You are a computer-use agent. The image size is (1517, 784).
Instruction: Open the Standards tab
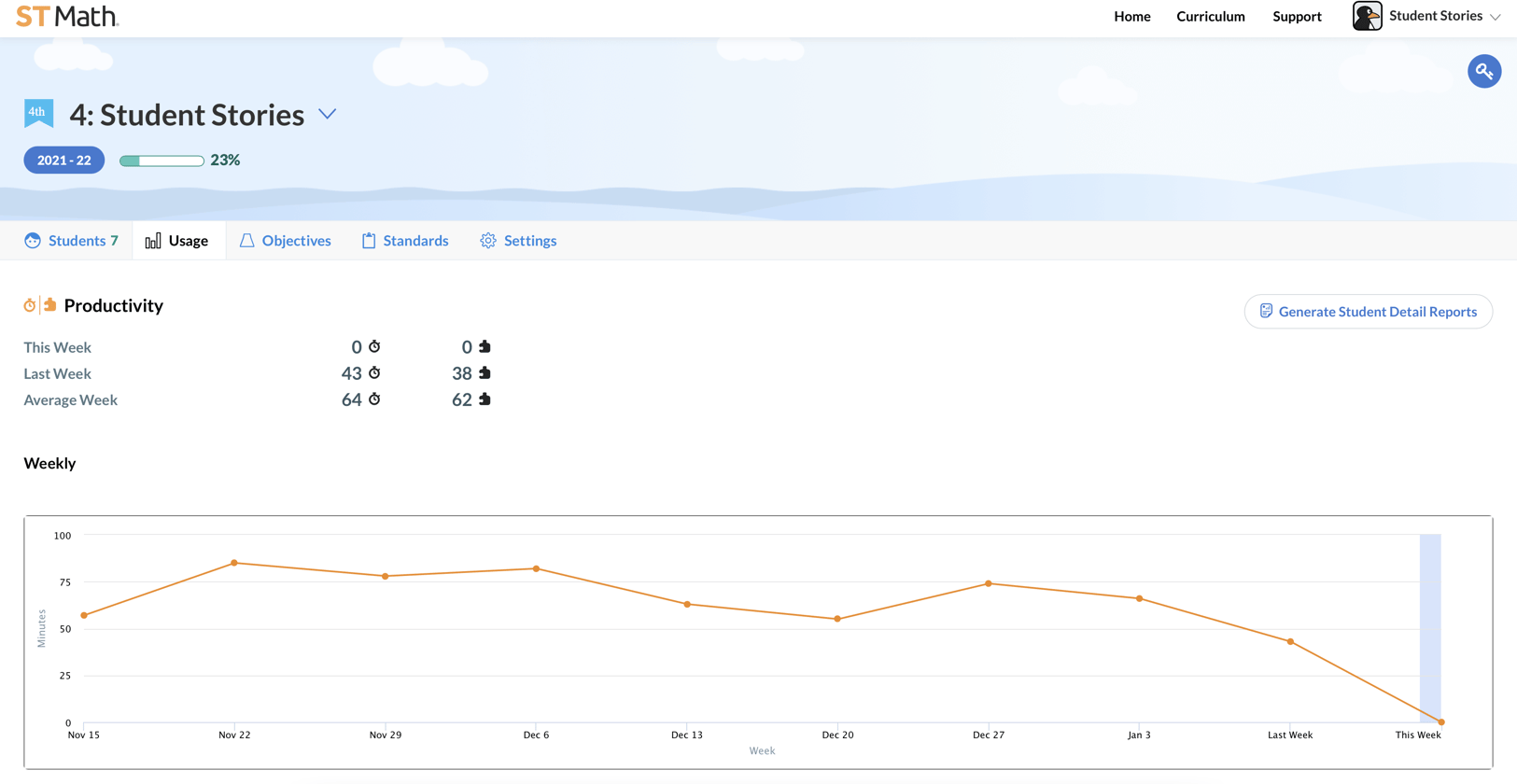[x=405, y=240]
